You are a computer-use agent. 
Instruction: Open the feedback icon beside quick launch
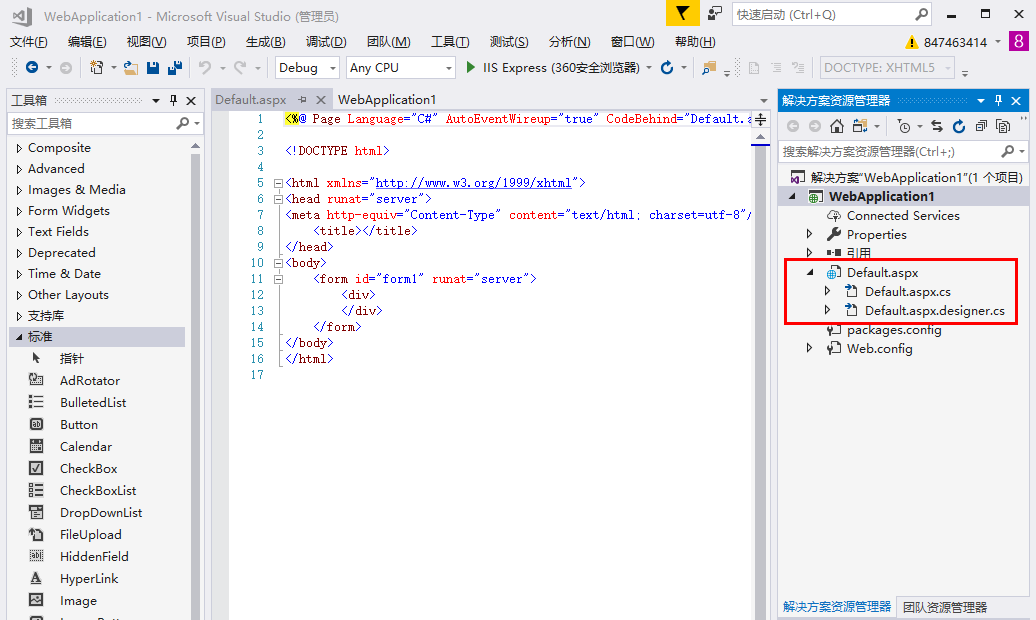pyautogui.click(x=714, y=14)
